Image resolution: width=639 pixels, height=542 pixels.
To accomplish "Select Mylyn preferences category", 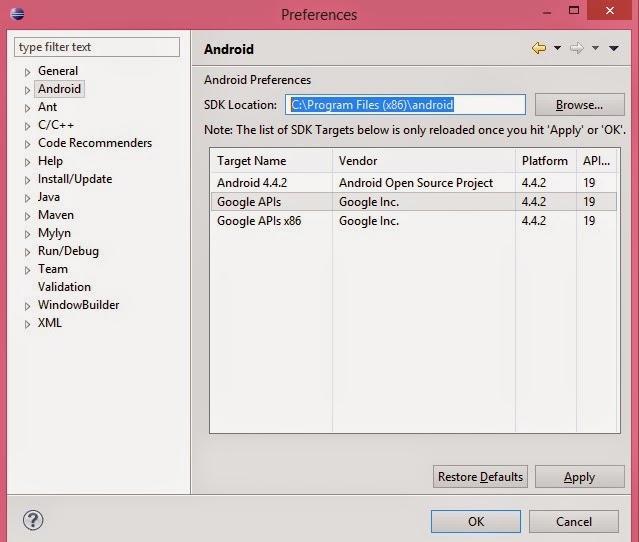I will pos(54,233).
